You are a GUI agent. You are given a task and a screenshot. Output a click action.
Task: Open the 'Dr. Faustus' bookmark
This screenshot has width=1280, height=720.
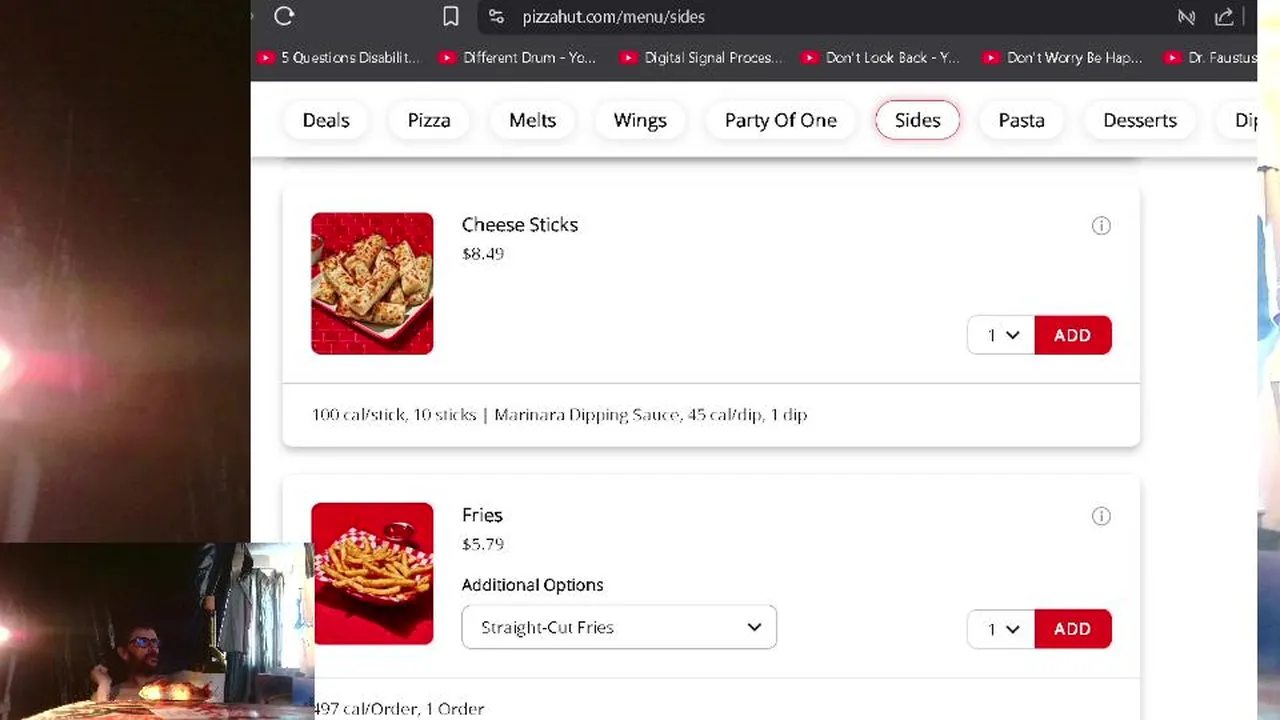coord(1211,58)
